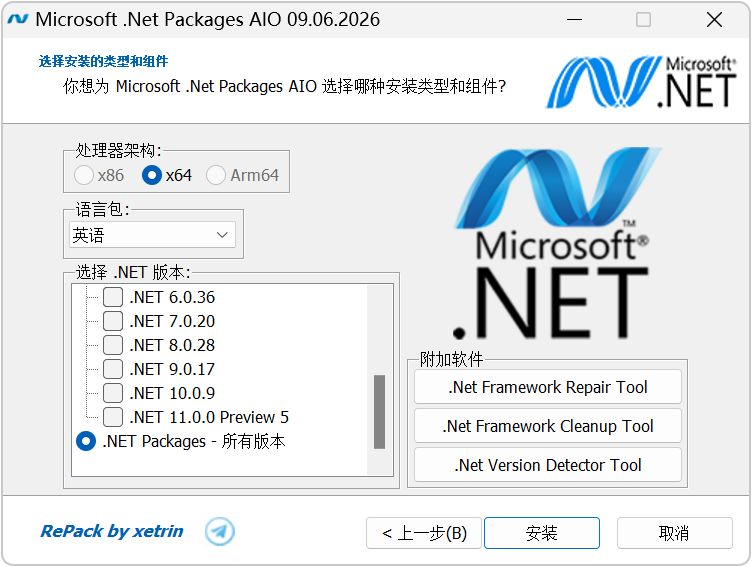Select the Arm64 architecture radio button

(216, 175)
